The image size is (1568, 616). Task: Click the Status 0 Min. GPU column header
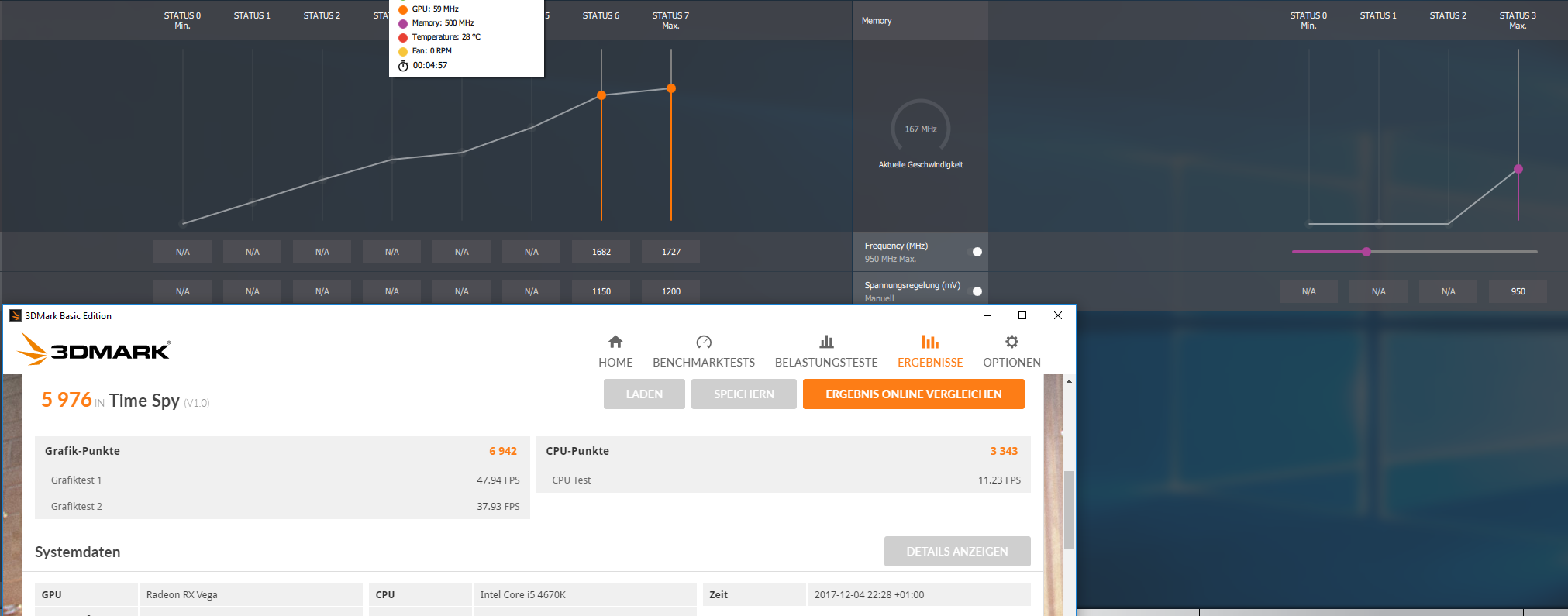coord(182,20)
